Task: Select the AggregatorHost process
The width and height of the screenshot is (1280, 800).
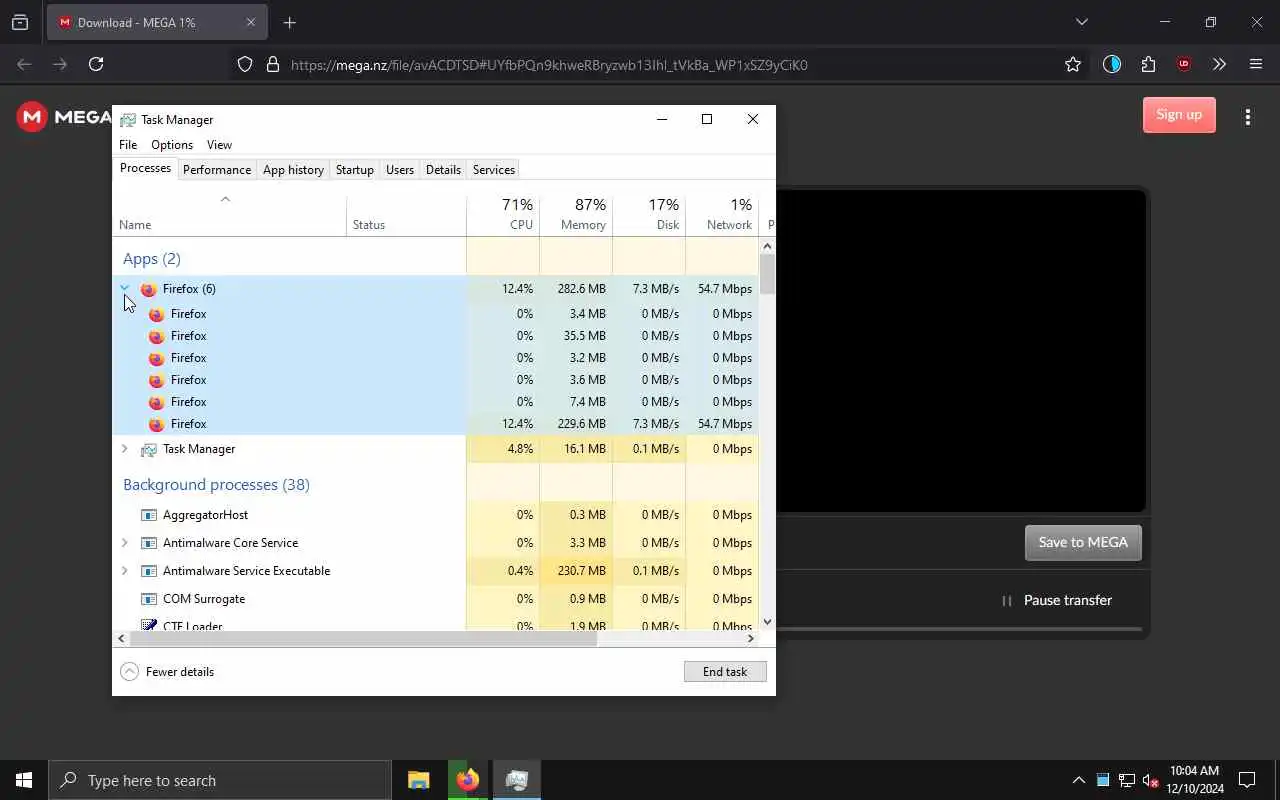Action: (436, 515)
